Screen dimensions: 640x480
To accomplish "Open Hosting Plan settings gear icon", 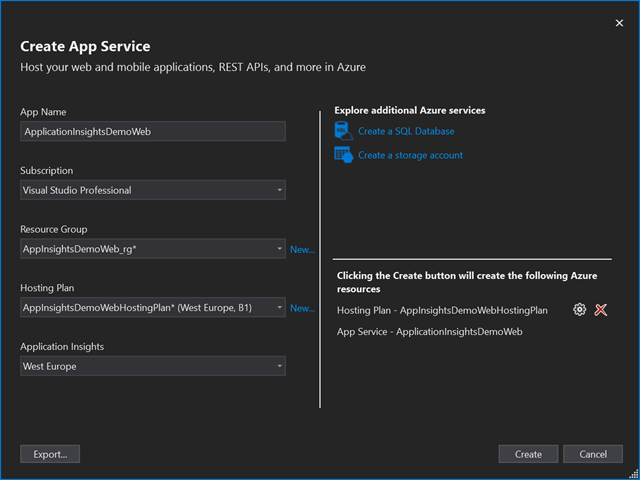I will pyautogui.click(x=579, y=310).
